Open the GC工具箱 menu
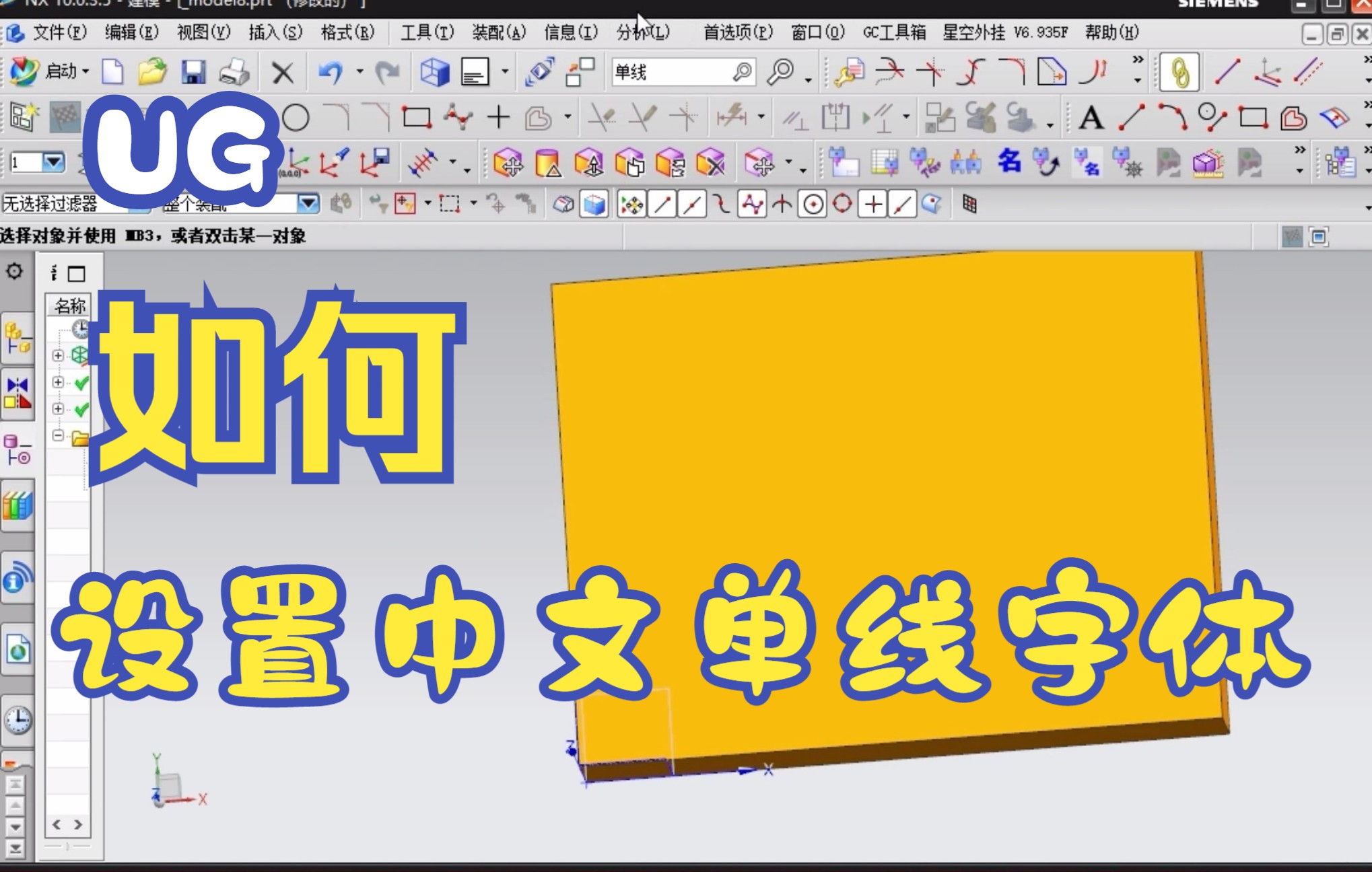The height and width of the screenshot is (872, 1372). tap(894, 32)
